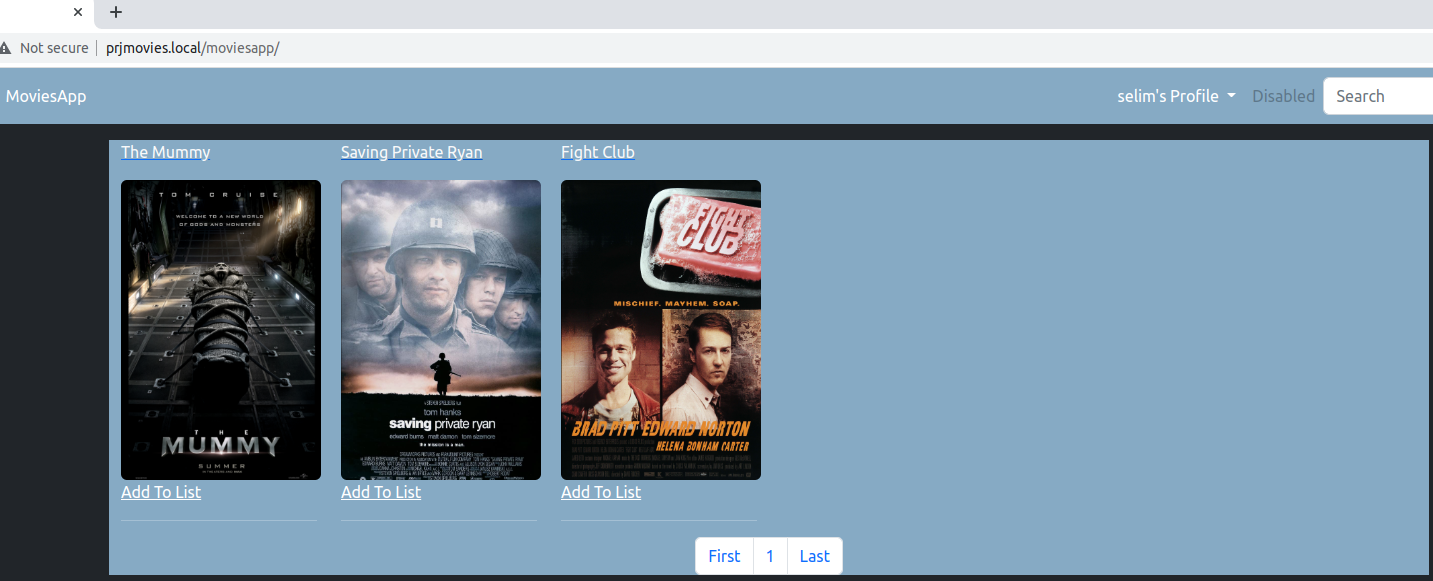The width and height of the screenshot is (1433, 581).
Task: Click the Fight Club movie poster
Action: 661,330
